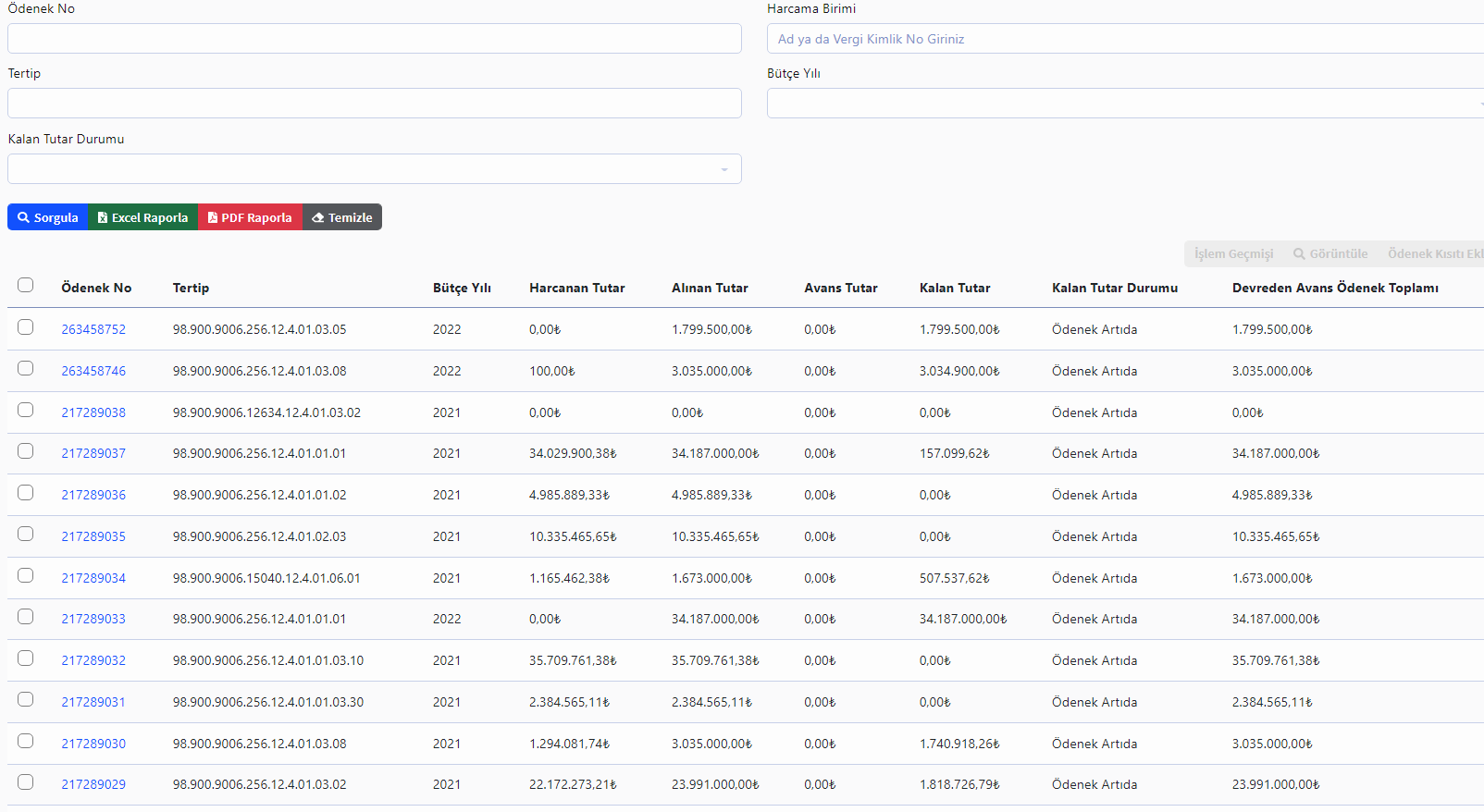
Task: Select checkbox for Ödenek 217289034
Action: pyautogui.click(x=26, y=575)
